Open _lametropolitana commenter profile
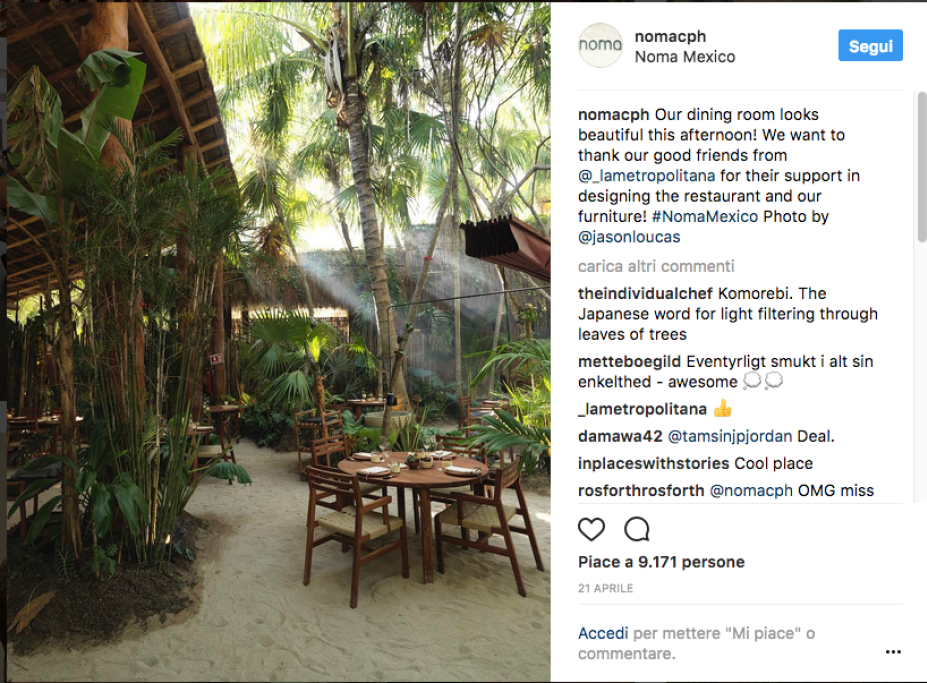Screen dimensions: 927x683 click(642, 409)
